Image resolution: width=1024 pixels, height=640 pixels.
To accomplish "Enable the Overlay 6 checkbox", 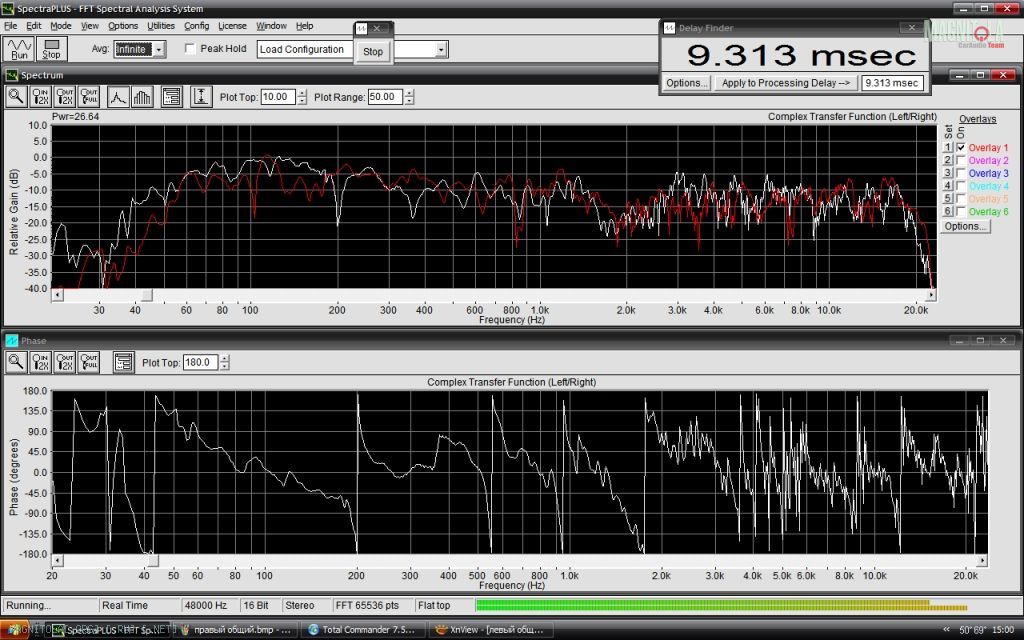I will pos(961,212).
